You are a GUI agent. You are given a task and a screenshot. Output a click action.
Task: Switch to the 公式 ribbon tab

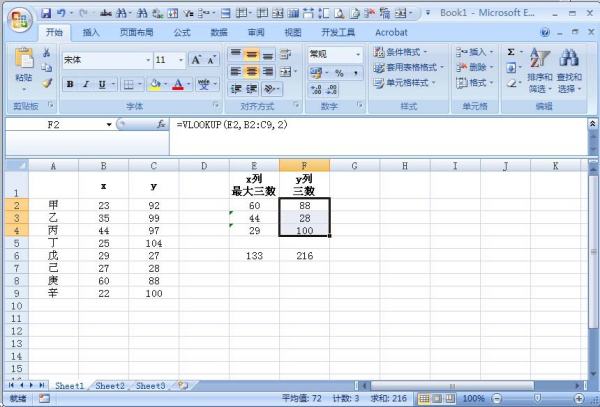[x=182, y=33]
